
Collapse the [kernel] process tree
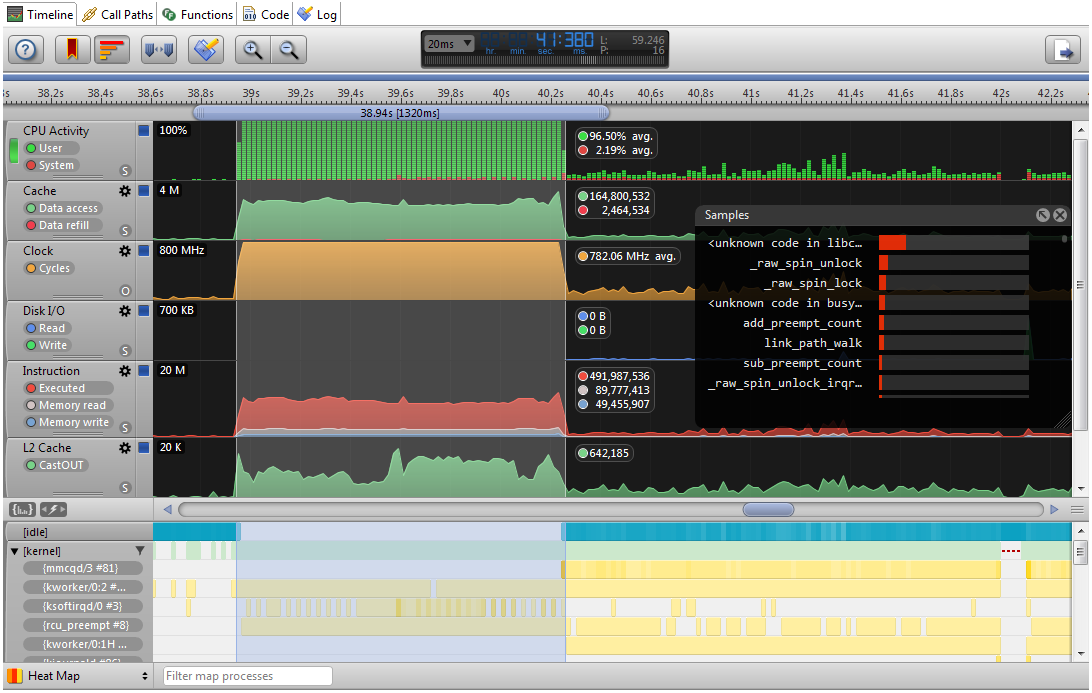click(x=15, y=551)
